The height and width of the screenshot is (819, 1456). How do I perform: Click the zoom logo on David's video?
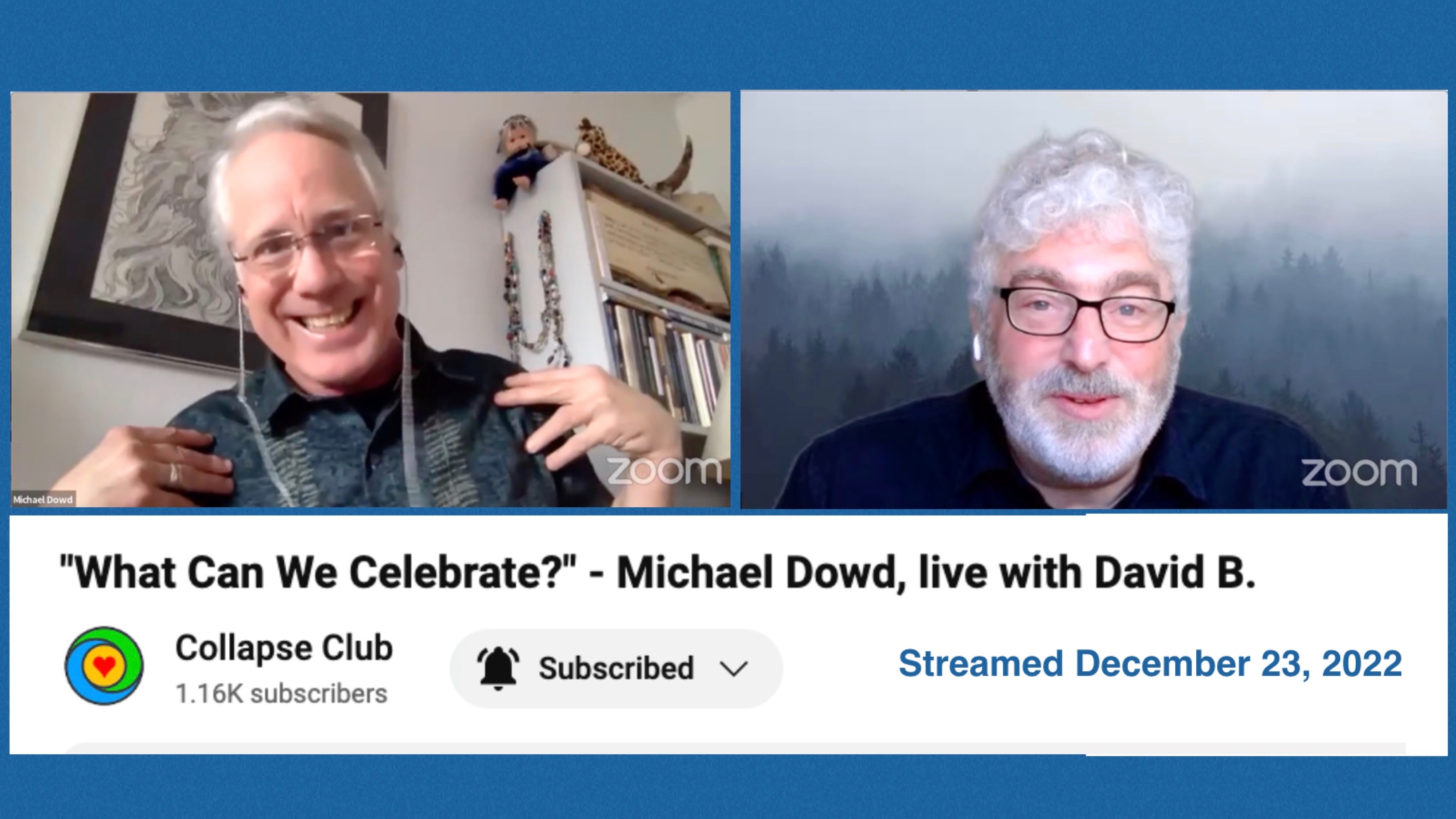[1359, 472]
